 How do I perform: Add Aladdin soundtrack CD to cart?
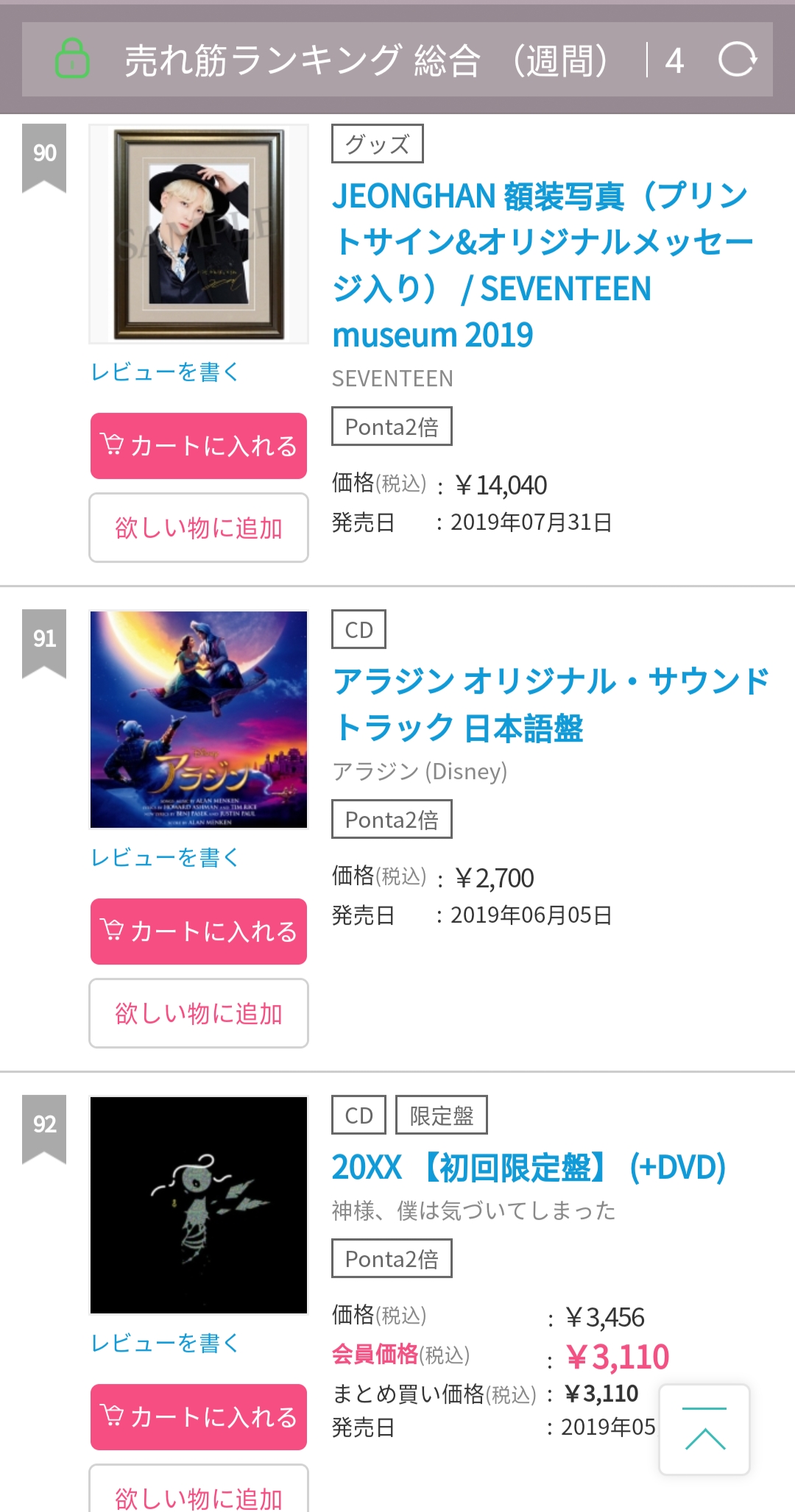click(199, 931)
